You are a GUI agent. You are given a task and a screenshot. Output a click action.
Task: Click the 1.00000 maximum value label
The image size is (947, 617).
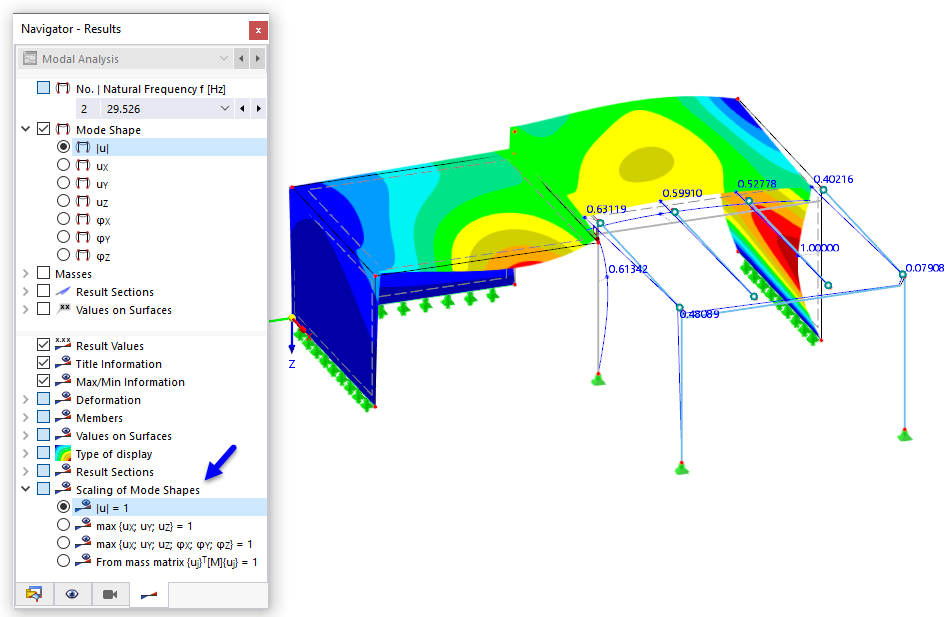[x=820, y=248]
